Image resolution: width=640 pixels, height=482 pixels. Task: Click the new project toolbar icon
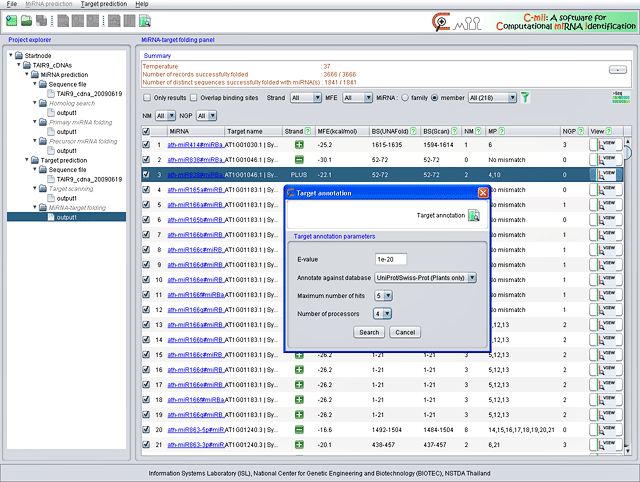(11, 20)
